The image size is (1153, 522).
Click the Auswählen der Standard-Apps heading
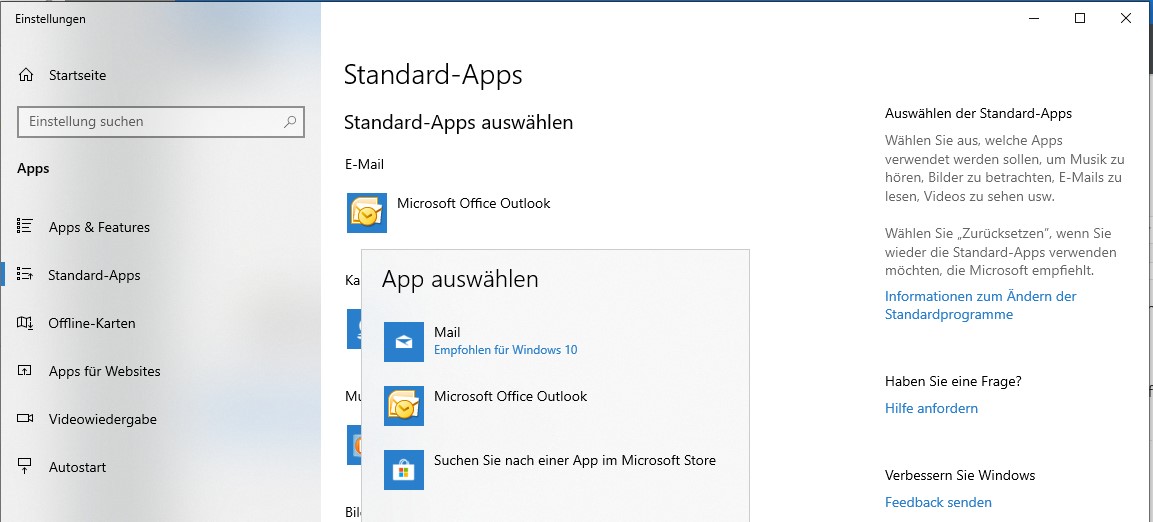point(978,113)
